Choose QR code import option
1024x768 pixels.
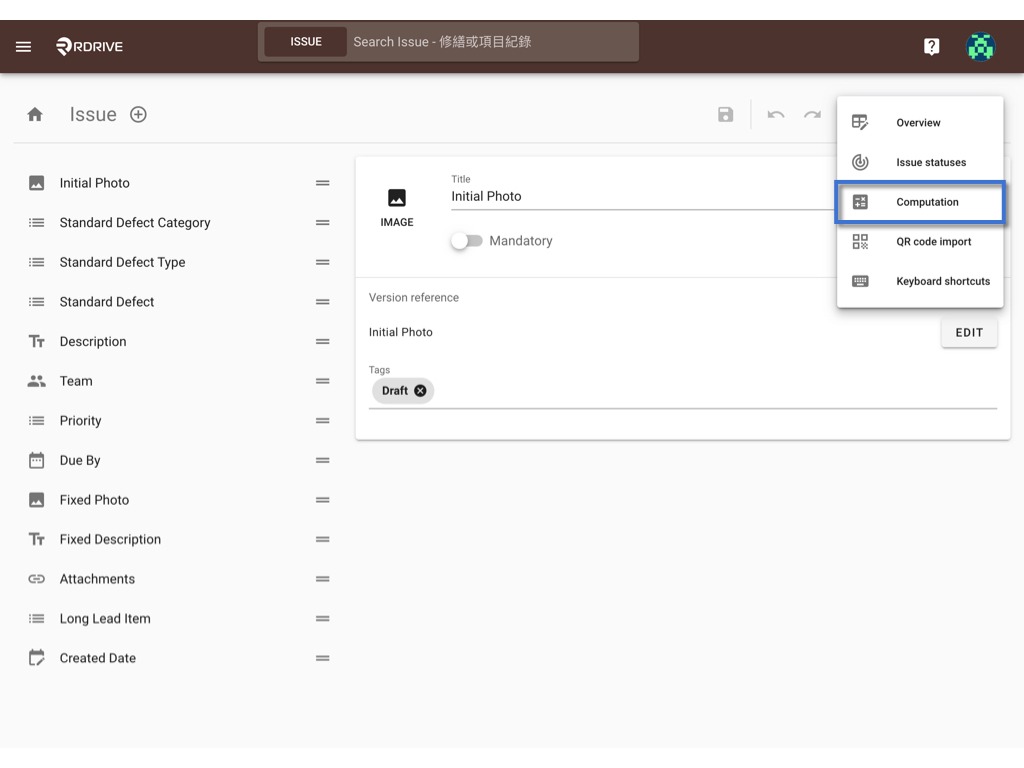pos(920,242)
